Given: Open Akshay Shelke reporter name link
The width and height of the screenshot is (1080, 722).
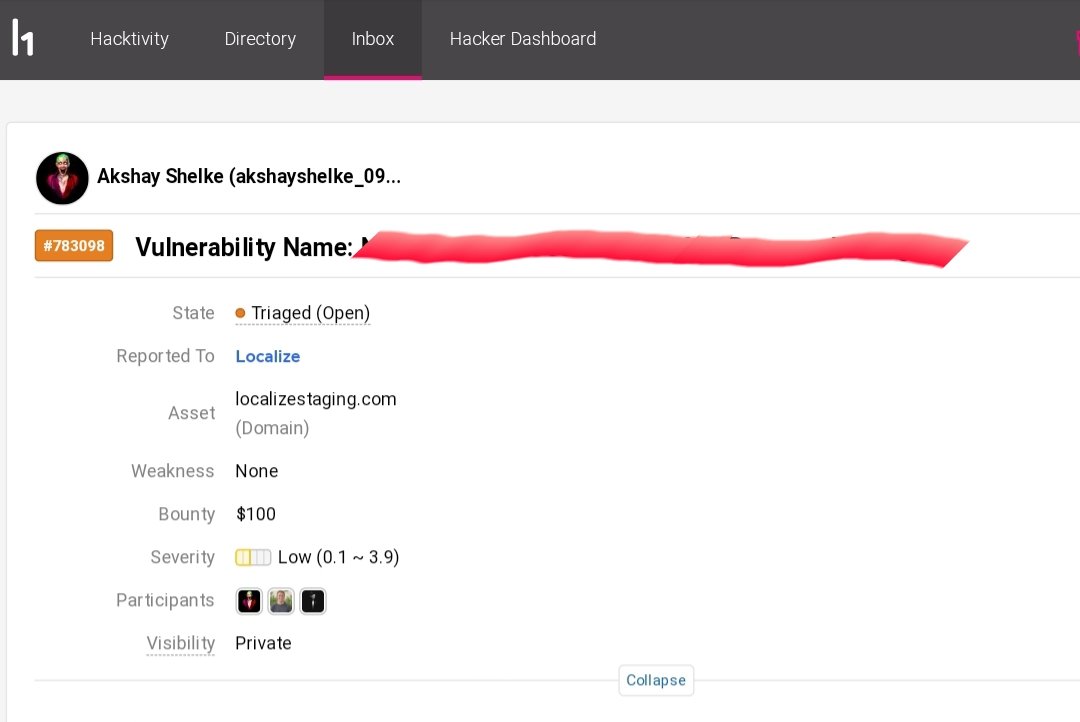Looking at the screenshot, I should [x=249, y=176].
